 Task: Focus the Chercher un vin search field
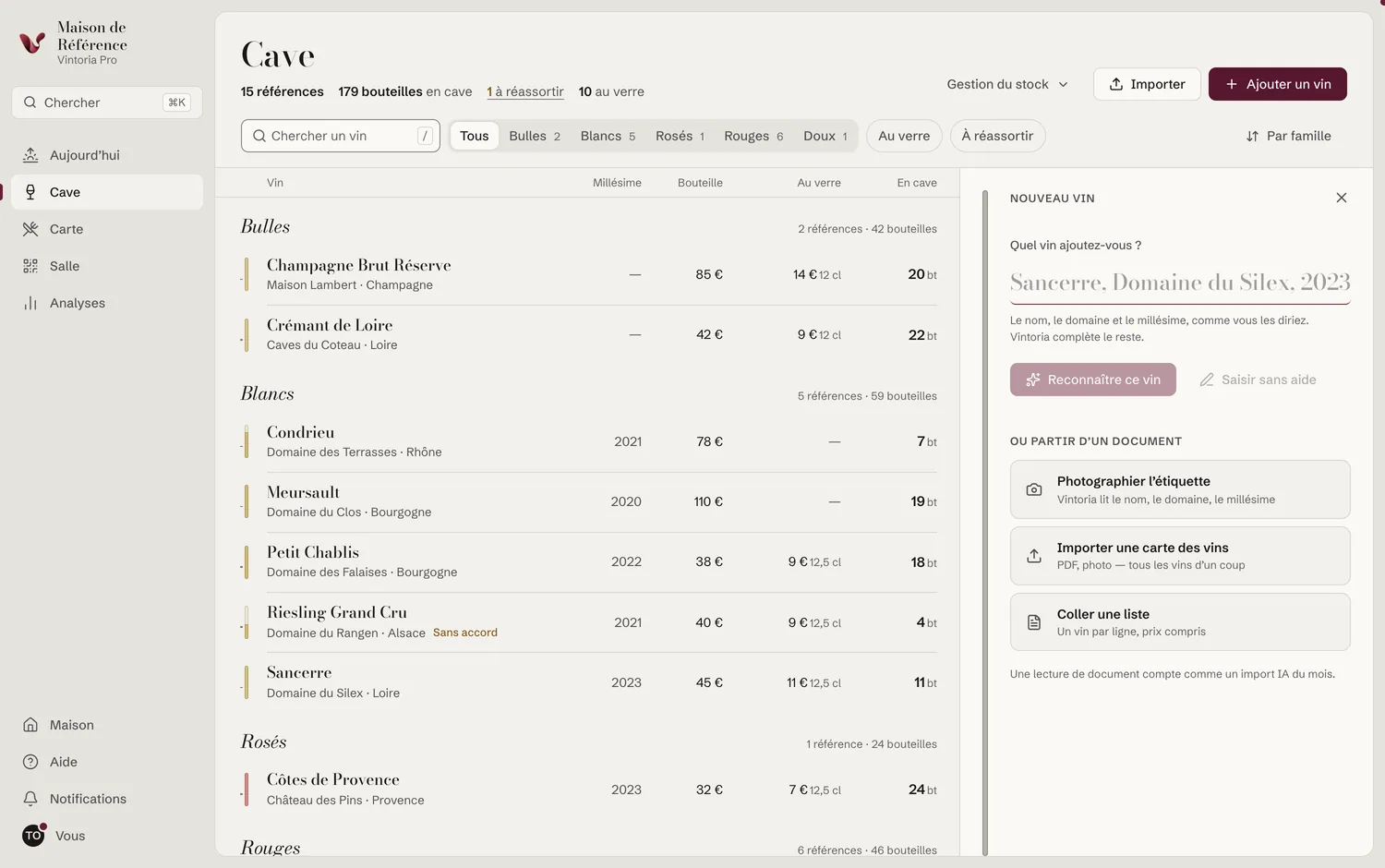click(x=341, y=136)
